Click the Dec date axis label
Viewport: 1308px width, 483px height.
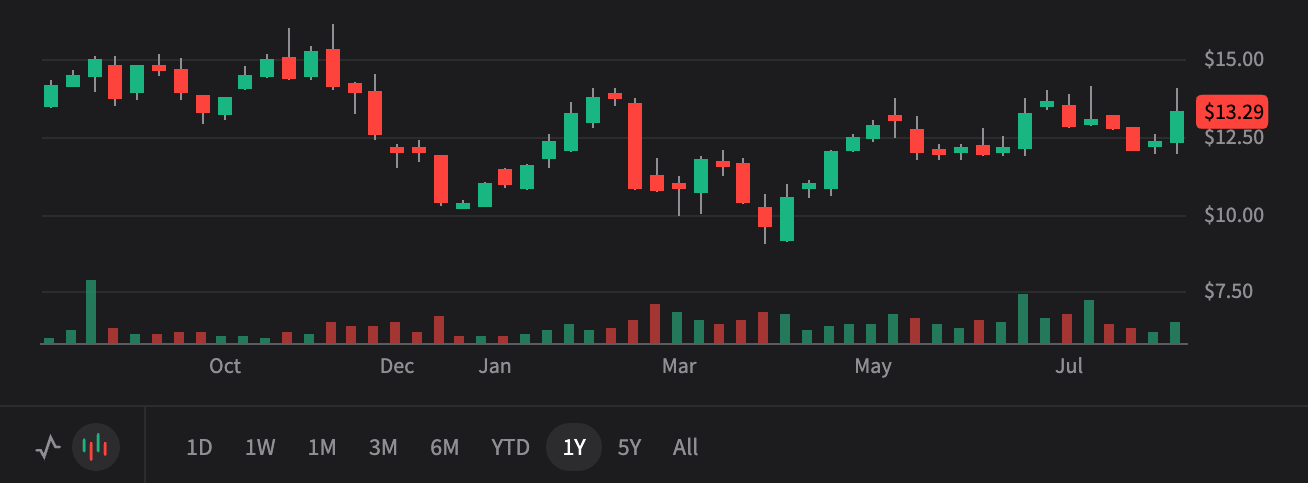[x=397, y=366]
